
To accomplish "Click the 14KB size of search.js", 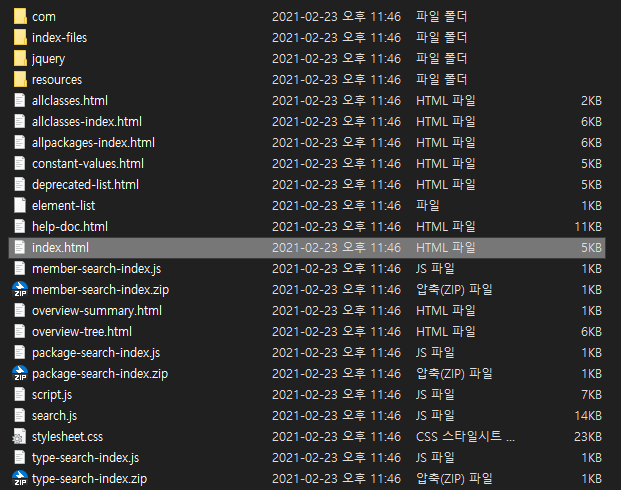I will (588, 416).
